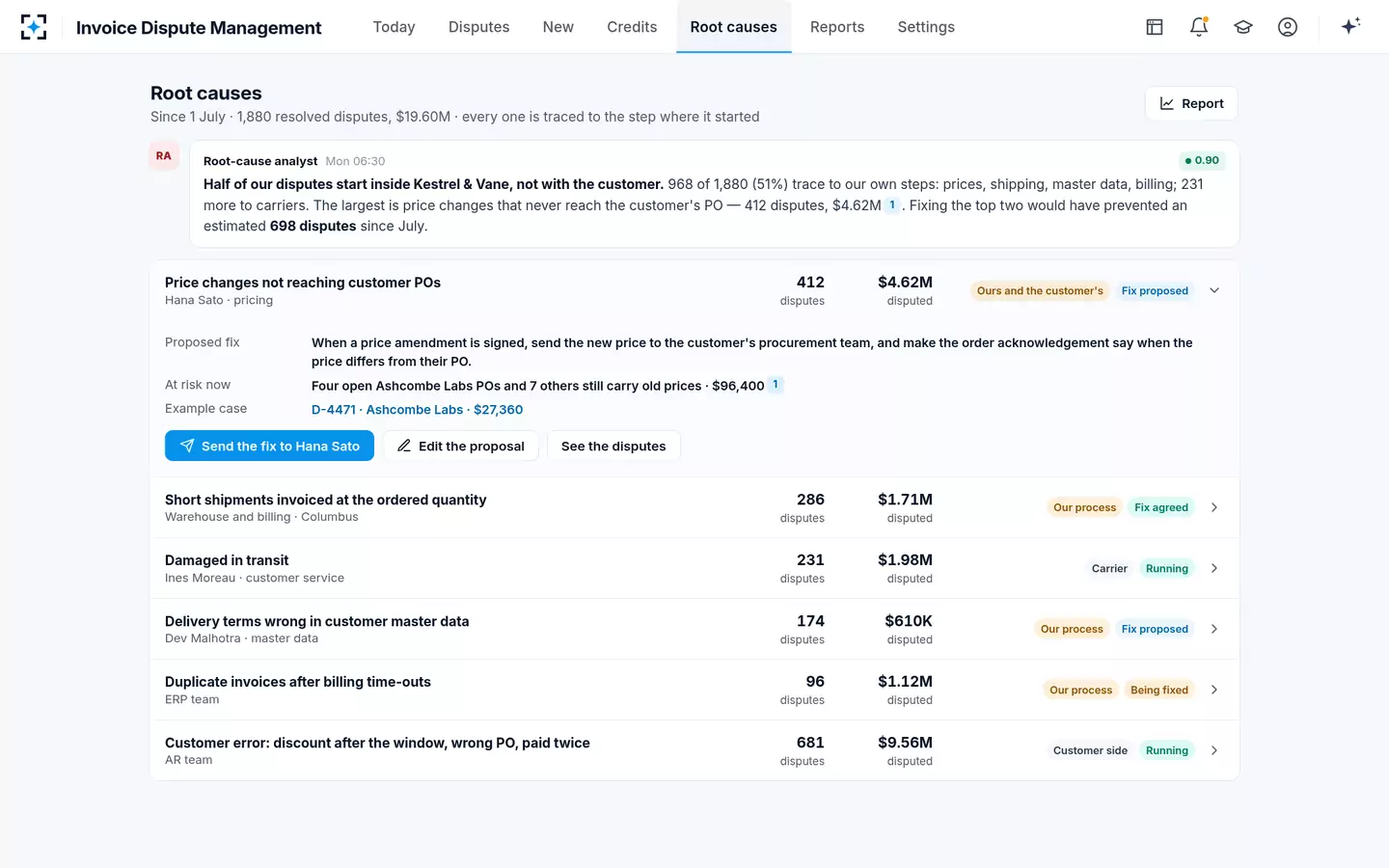Click the Ours and the customer's tag
This screenshot has height=868, width=1389.
click(x=1040, y=290)
